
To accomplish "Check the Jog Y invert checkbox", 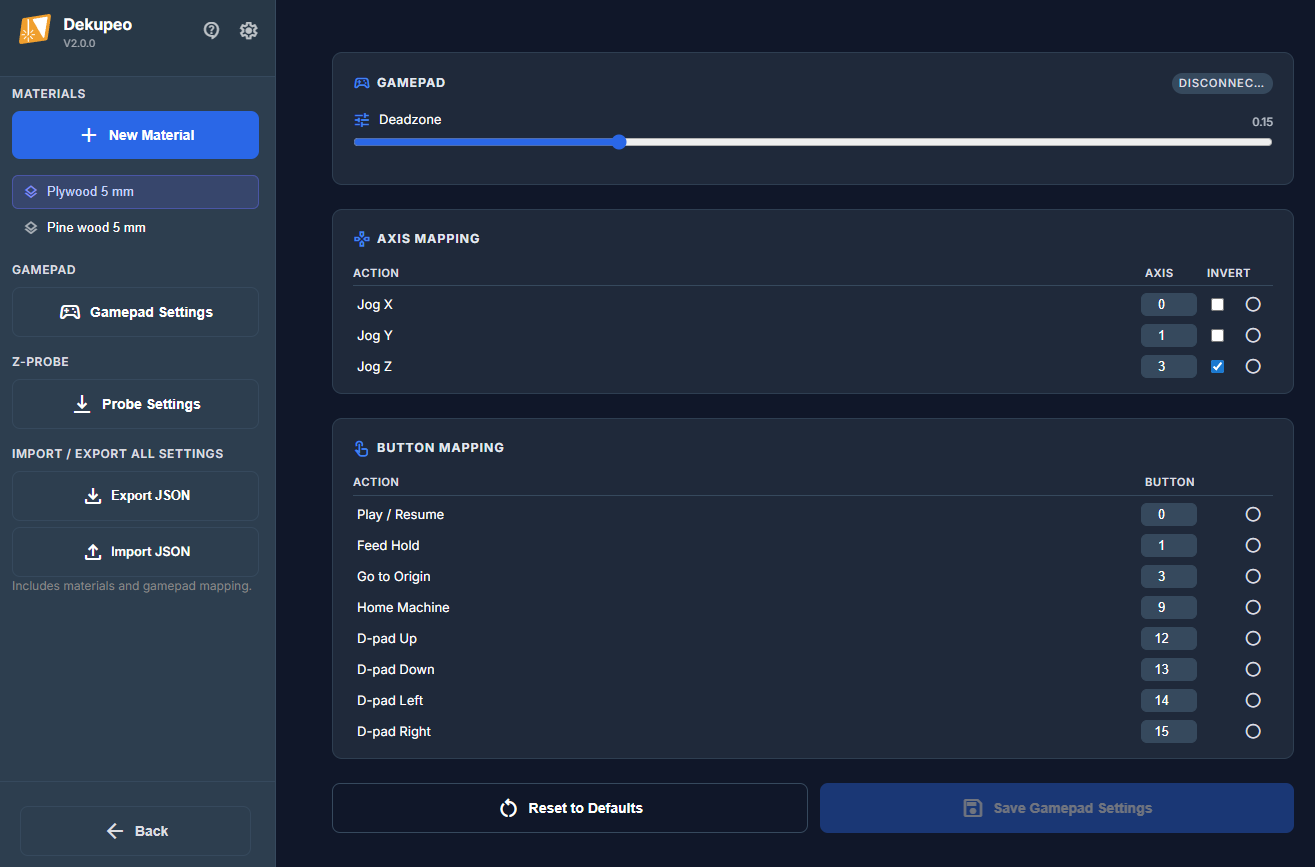I will coord(1217,335).
